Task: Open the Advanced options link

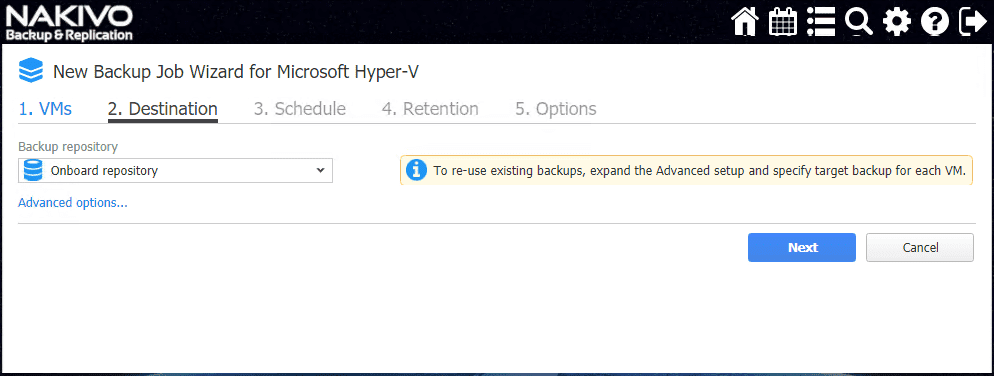Action: [73, 203]
